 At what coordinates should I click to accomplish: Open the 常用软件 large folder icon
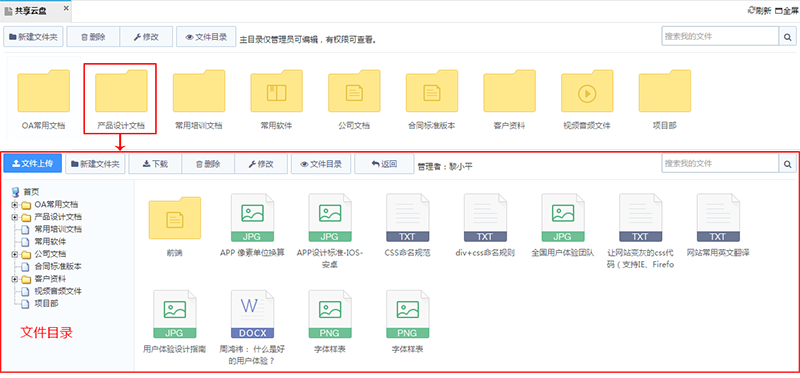tap(277, 90)
